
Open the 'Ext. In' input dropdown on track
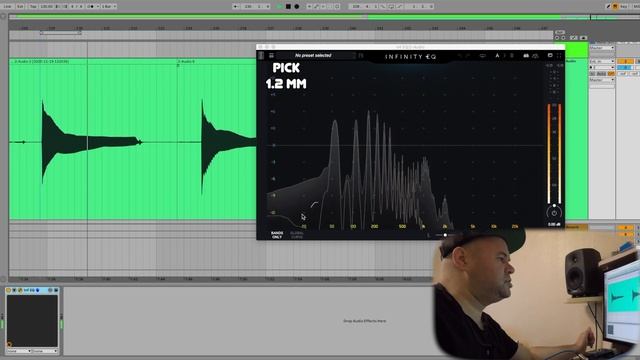click(x=602, y=62)
